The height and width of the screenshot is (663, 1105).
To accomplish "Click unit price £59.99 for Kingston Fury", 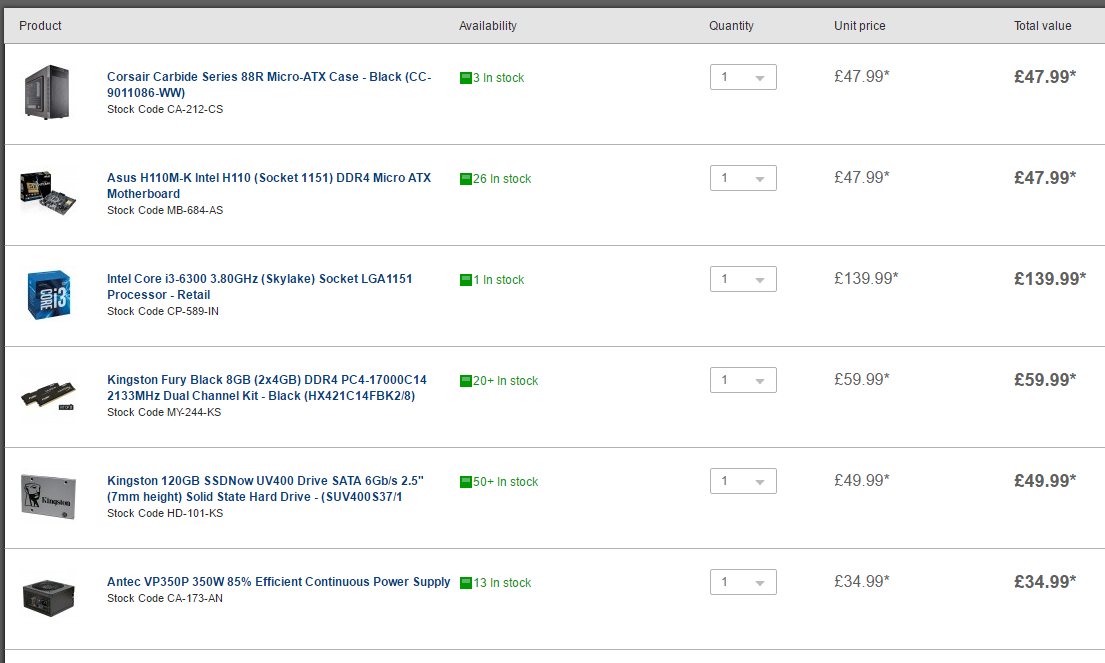I will coord(862,380).
